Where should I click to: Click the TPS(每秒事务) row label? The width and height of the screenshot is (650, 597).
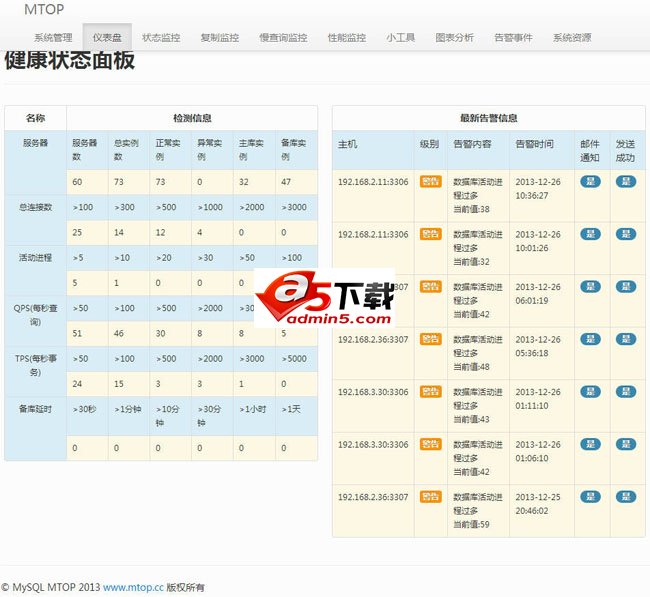pos(35,365)
